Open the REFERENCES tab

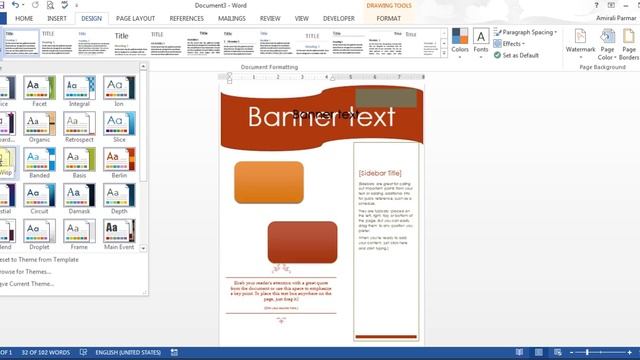(187, 18)
